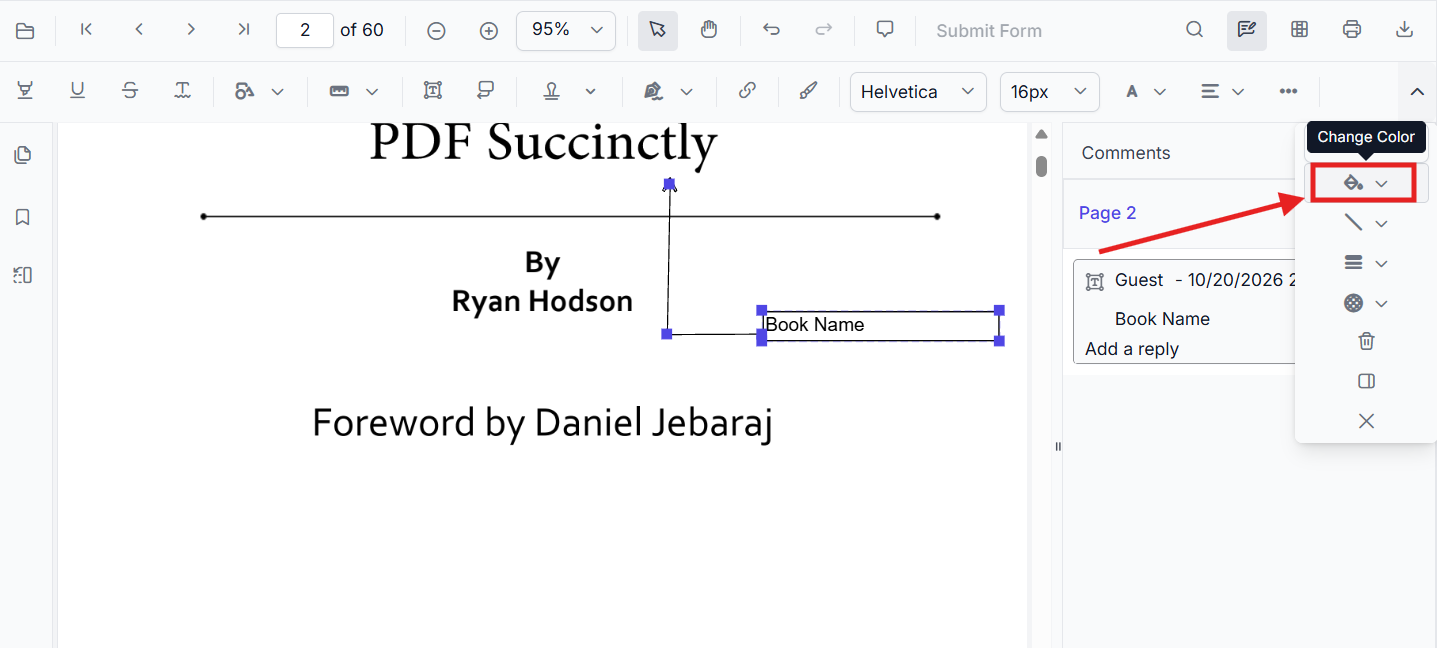Open the 95% zoom dropdown
The height and width of the screenshot is (648, 1444).
click(x=566, y=30)
